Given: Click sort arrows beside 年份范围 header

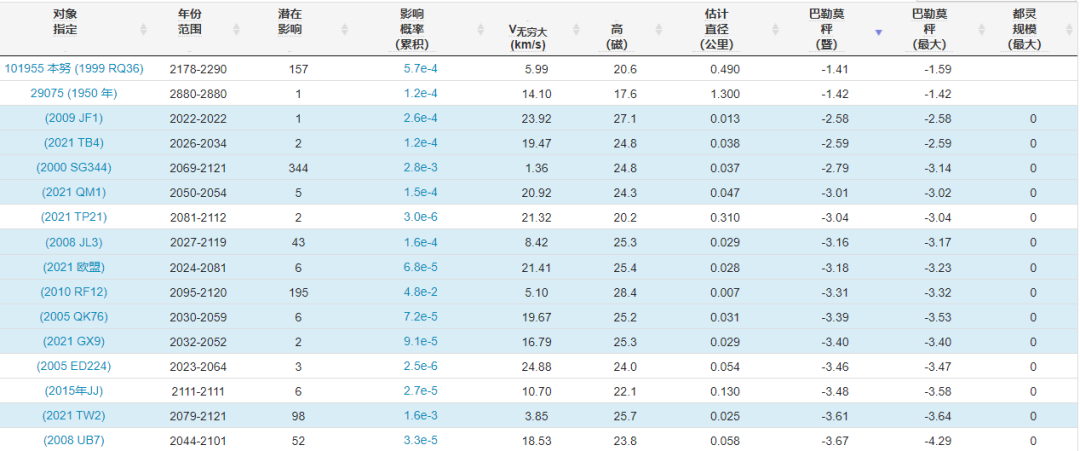Looking at the screenshot, I should [x=236, y=30].
